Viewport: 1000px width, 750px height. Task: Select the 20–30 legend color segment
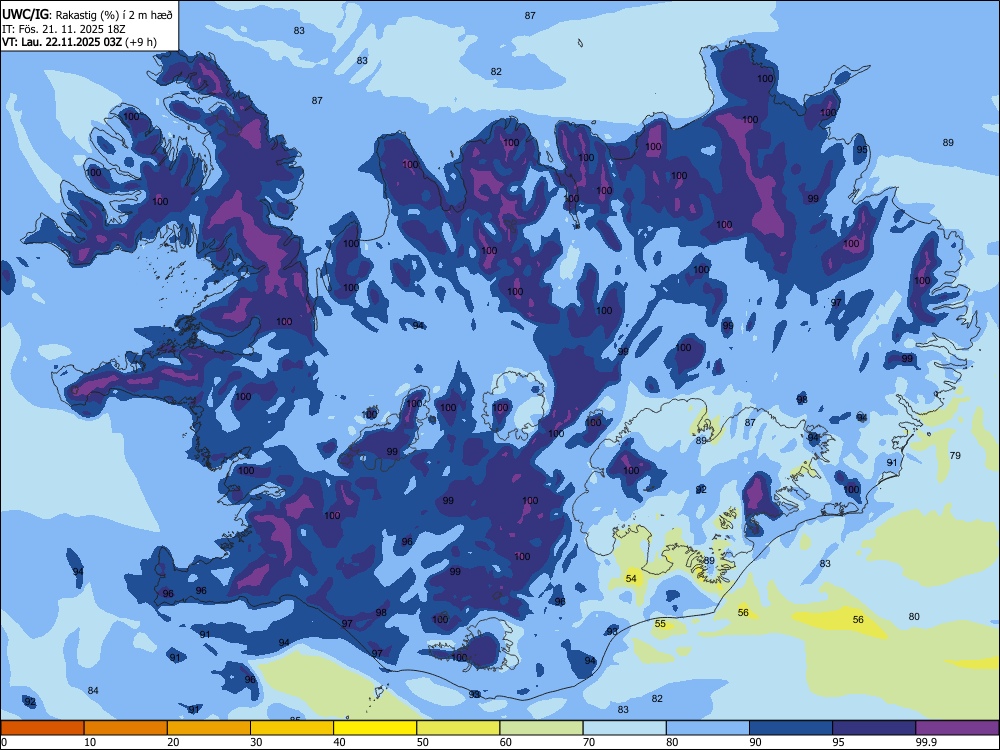[209, 728]
